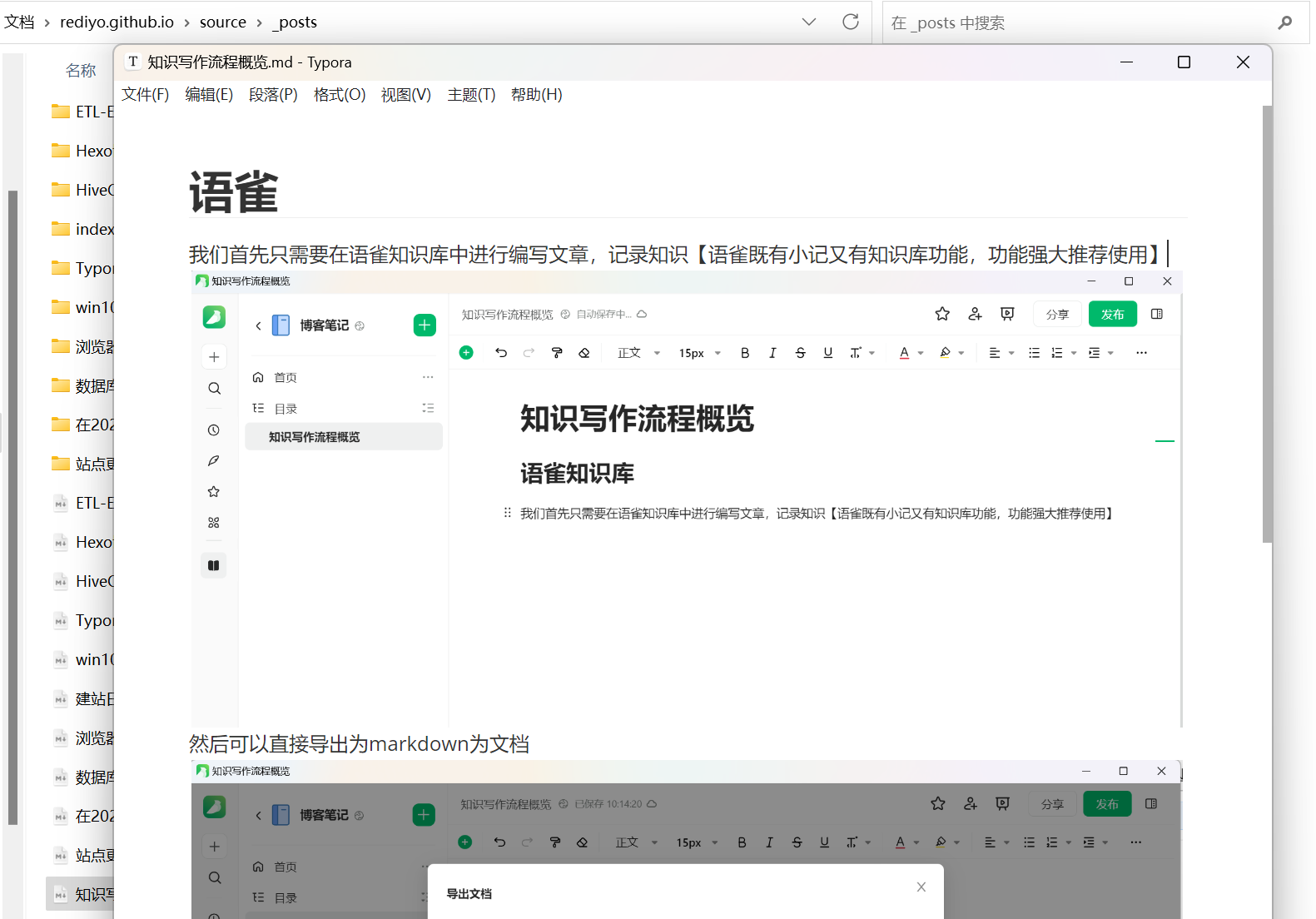1316x919 pixels.
Task: Refresh the Explorer folder with the circular arrow
Action: click(851, 22)
